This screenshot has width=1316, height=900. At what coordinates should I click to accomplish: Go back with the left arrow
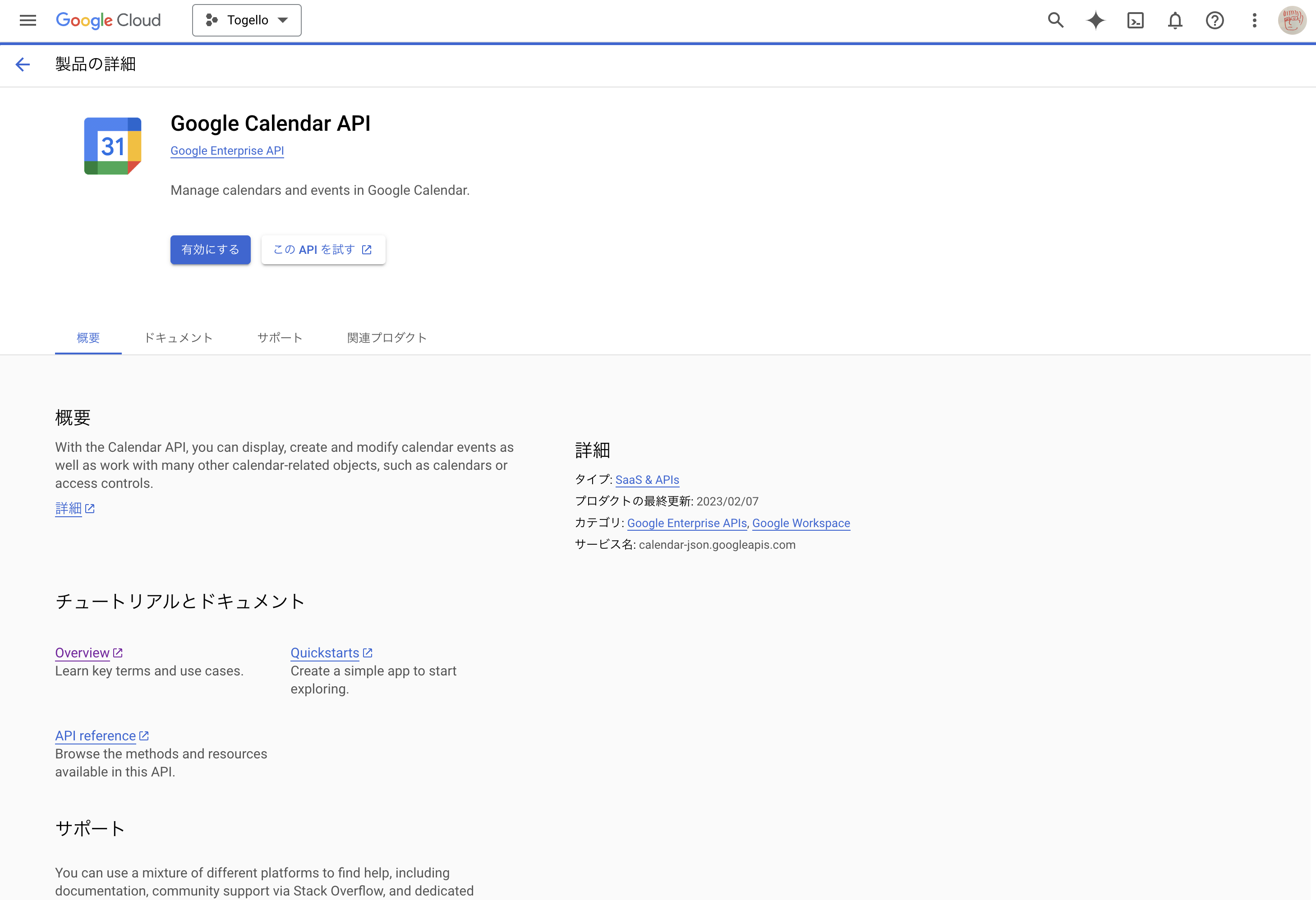point(23,64)
